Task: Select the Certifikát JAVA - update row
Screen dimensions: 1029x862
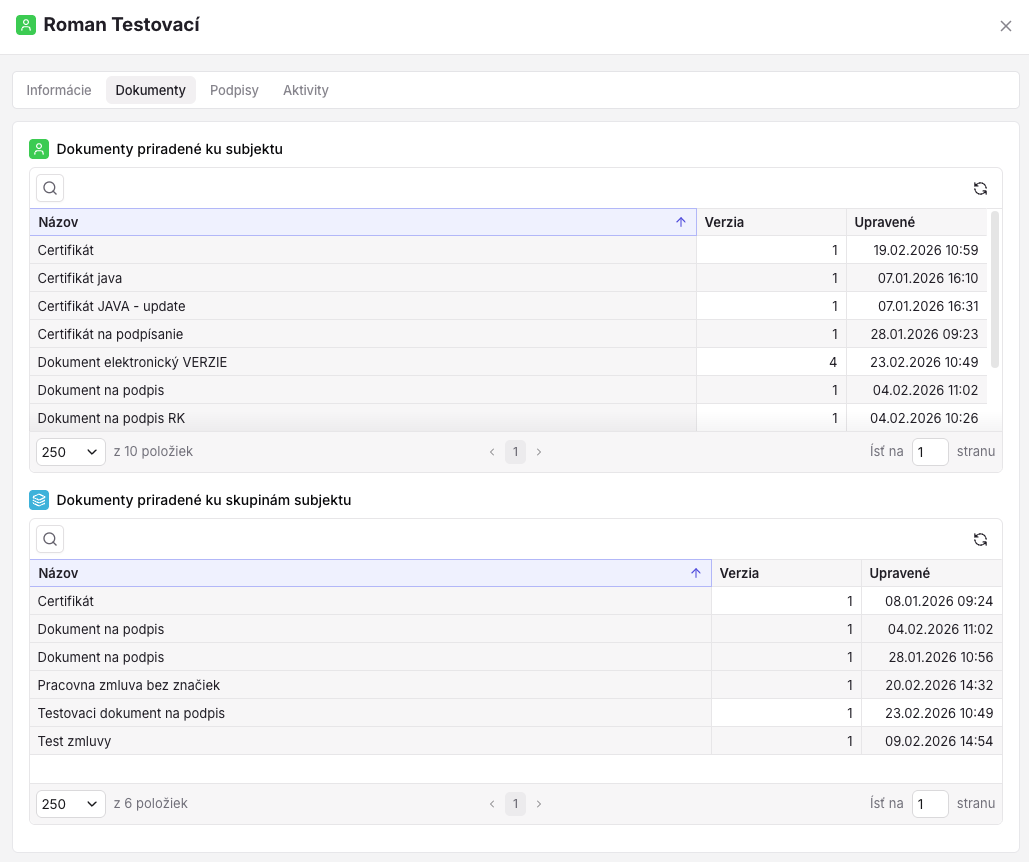Action: coord(508,306)
